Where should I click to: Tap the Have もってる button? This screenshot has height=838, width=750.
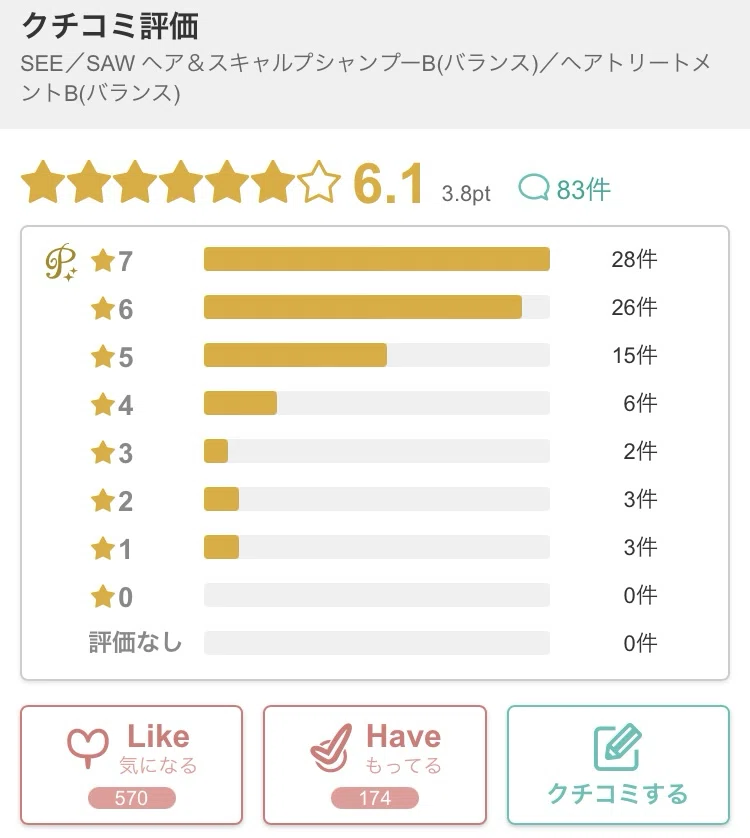375,765
